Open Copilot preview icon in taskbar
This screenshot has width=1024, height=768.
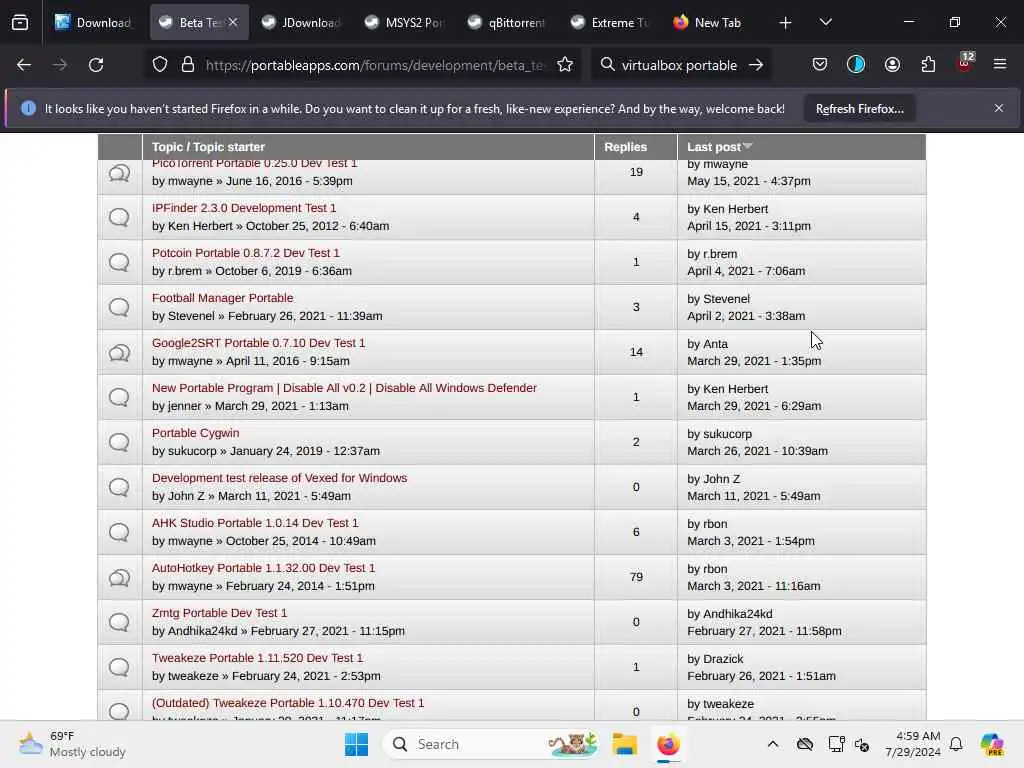(x=992, y=744)
